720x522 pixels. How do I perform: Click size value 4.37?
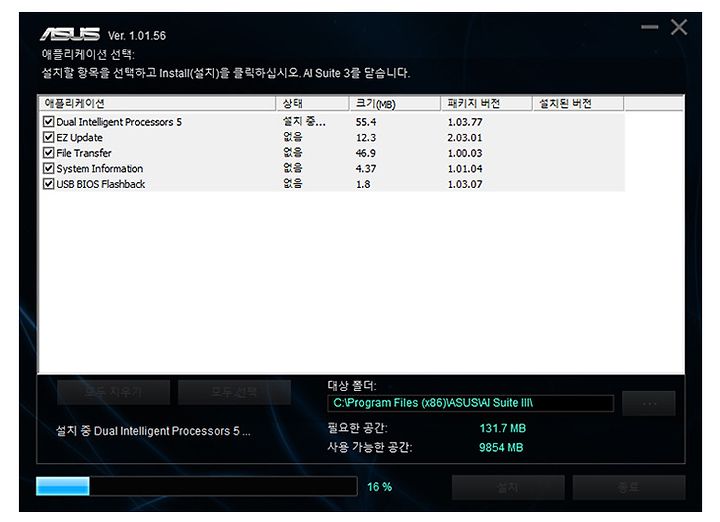pos(366,169)
